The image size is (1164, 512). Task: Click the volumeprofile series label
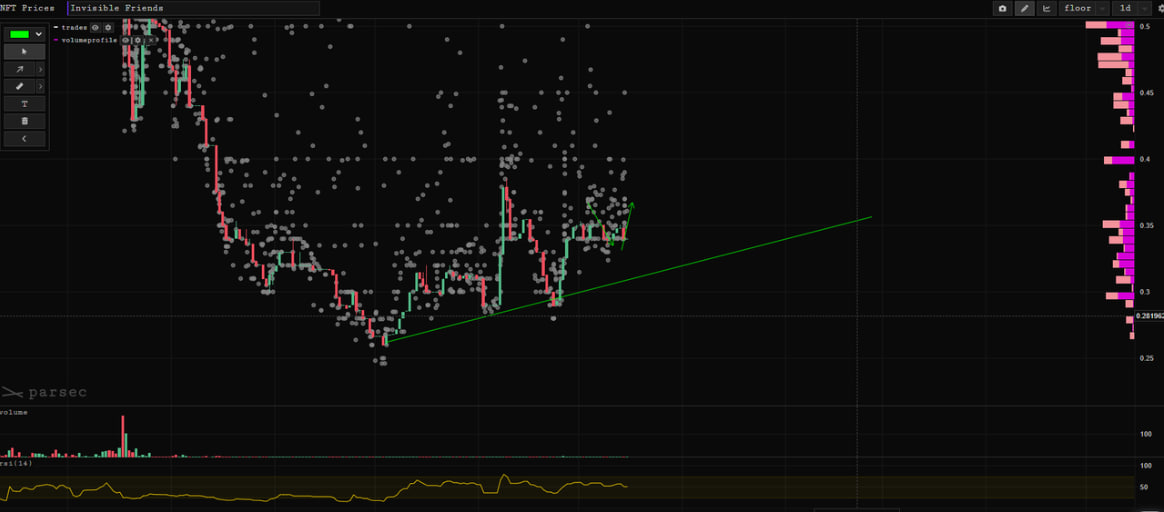pos(89,40)
